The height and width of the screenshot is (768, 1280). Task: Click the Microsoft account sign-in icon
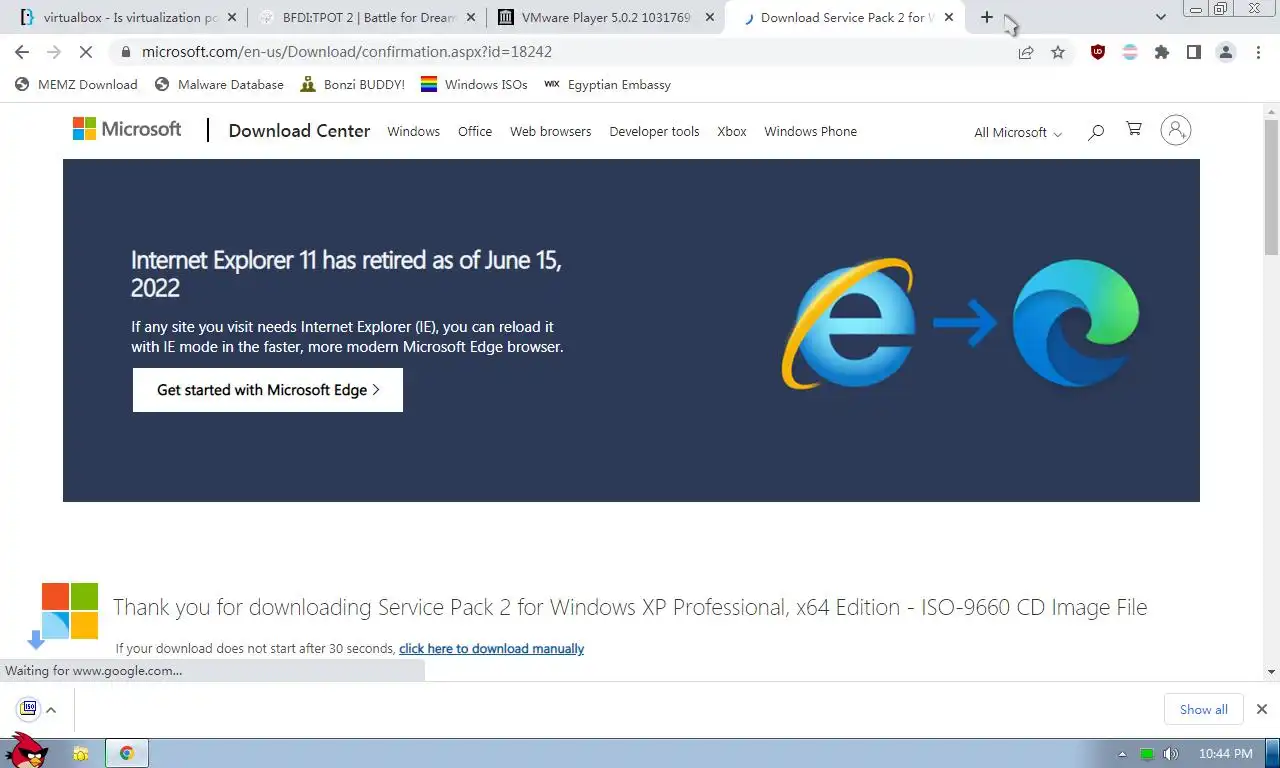tap(1176, 130)
